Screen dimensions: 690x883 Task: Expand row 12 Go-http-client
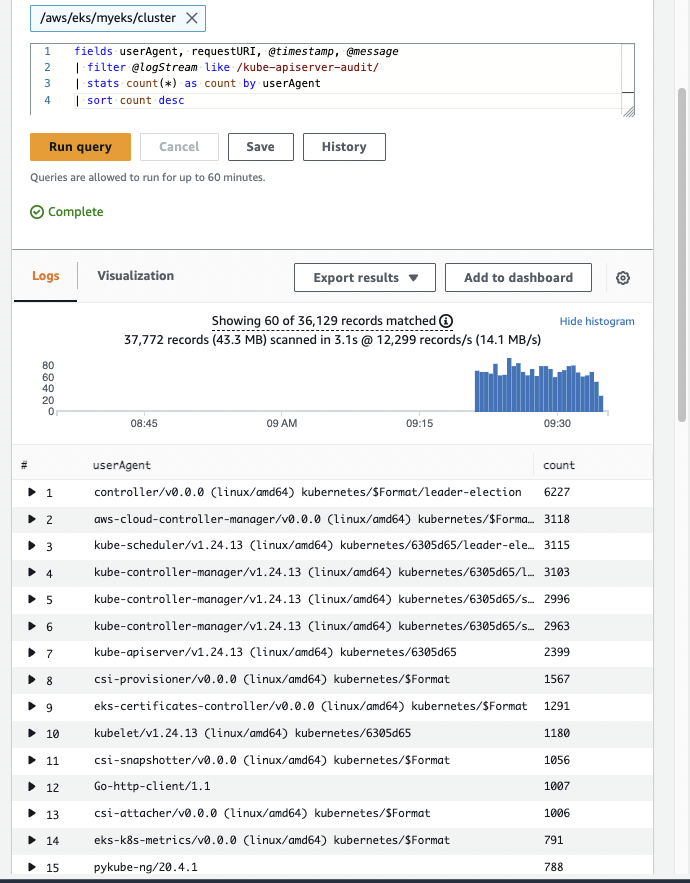click(x=32, y=787)
